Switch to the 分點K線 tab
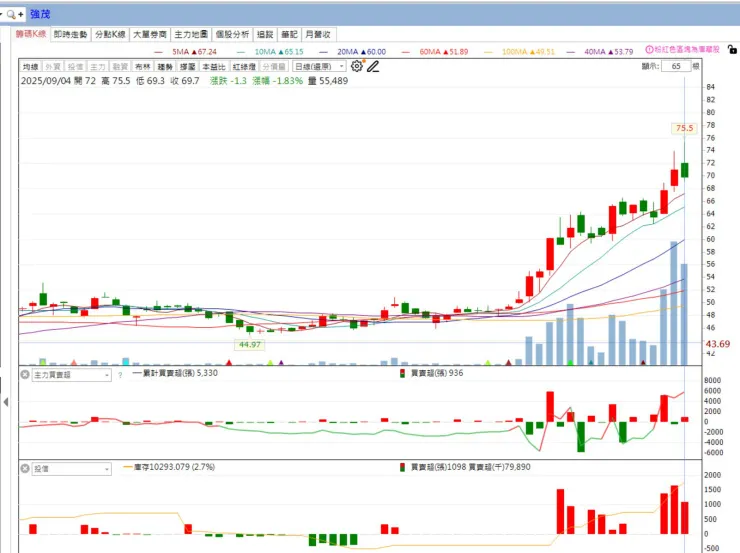Viewport: 740px width, 553px height. 110,34
